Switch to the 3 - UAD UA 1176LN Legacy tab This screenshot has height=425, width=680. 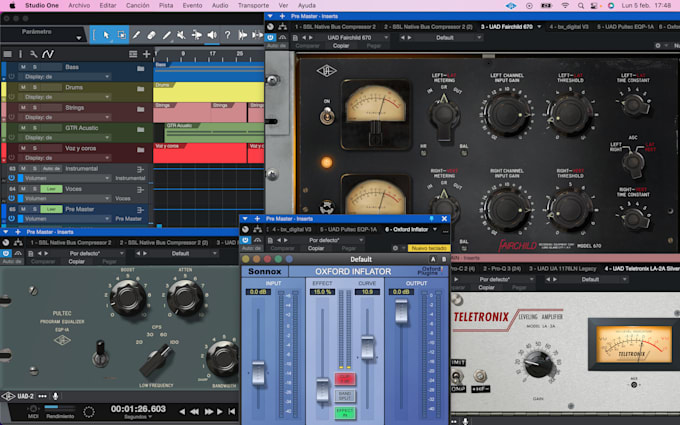point(562,269)
